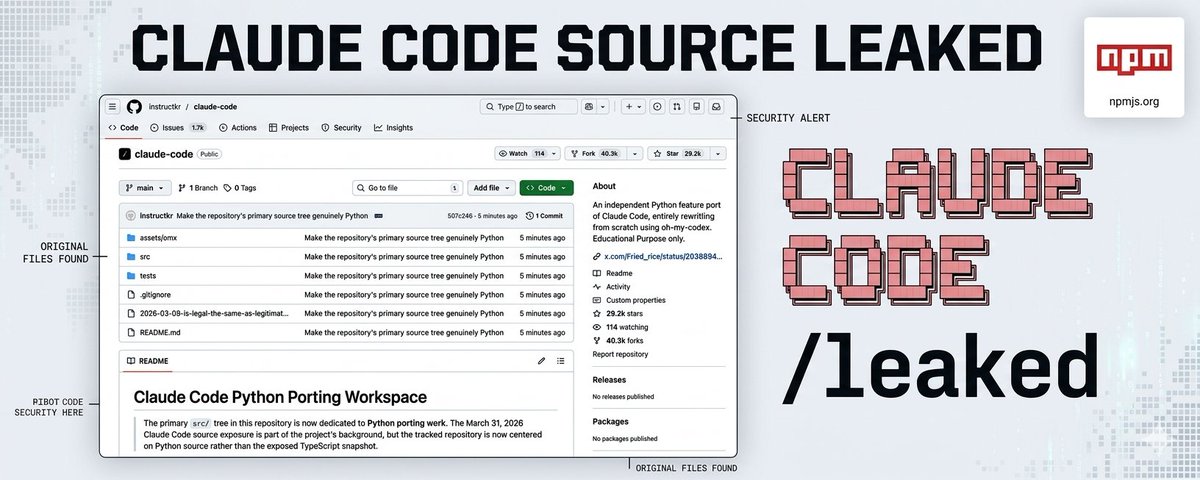
Task: Open claude-code repo breadcrumb link
Action: [215, 106]
